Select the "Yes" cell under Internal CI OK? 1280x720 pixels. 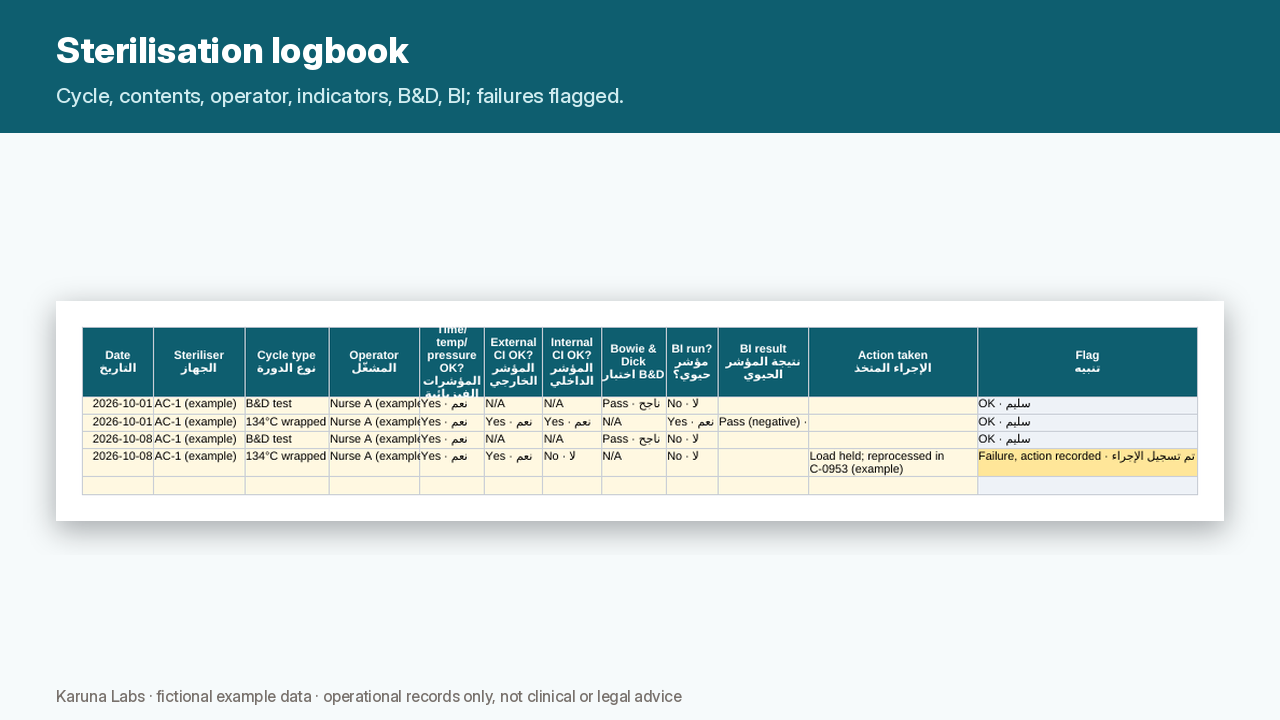pos(572,422)
